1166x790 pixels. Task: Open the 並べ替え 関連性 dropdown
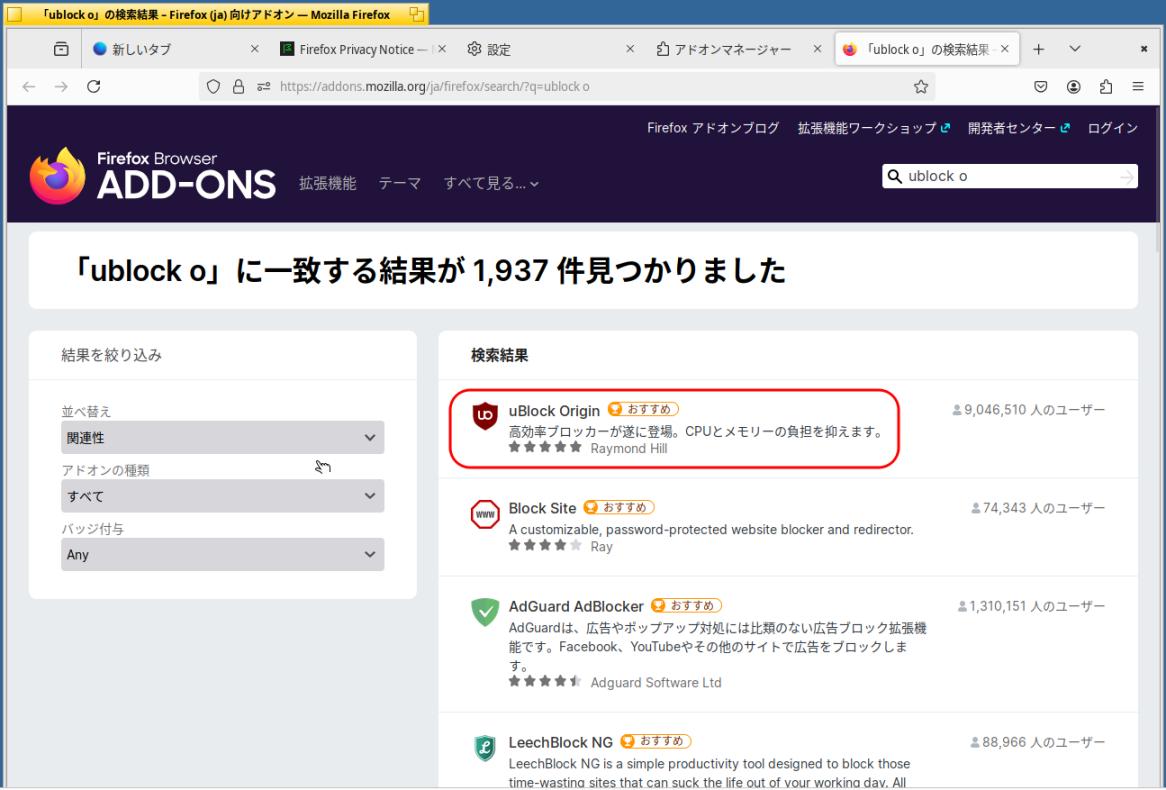click(x=222, y=437)
